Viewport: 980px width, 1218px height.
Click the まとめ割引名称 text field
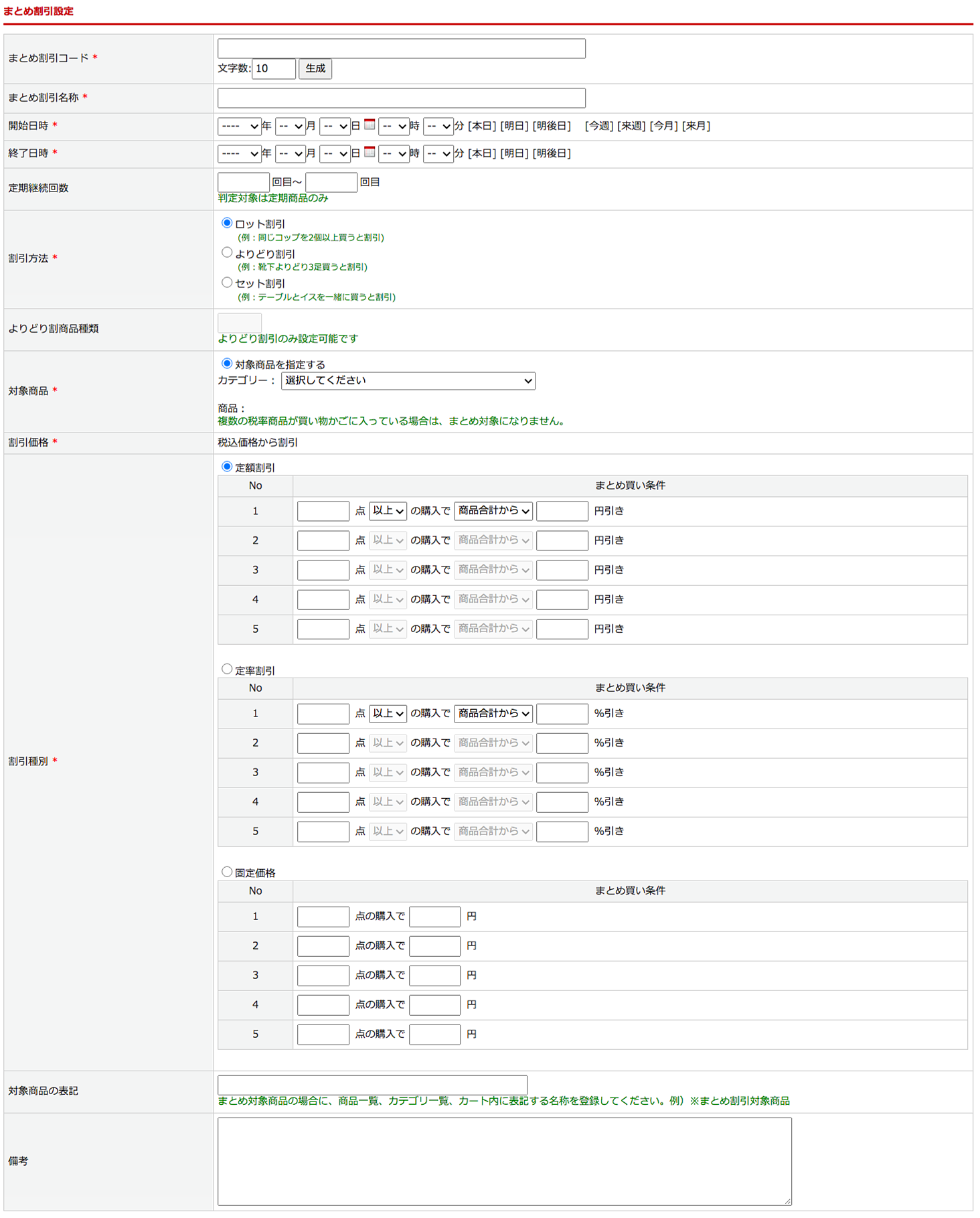[401, 98]
